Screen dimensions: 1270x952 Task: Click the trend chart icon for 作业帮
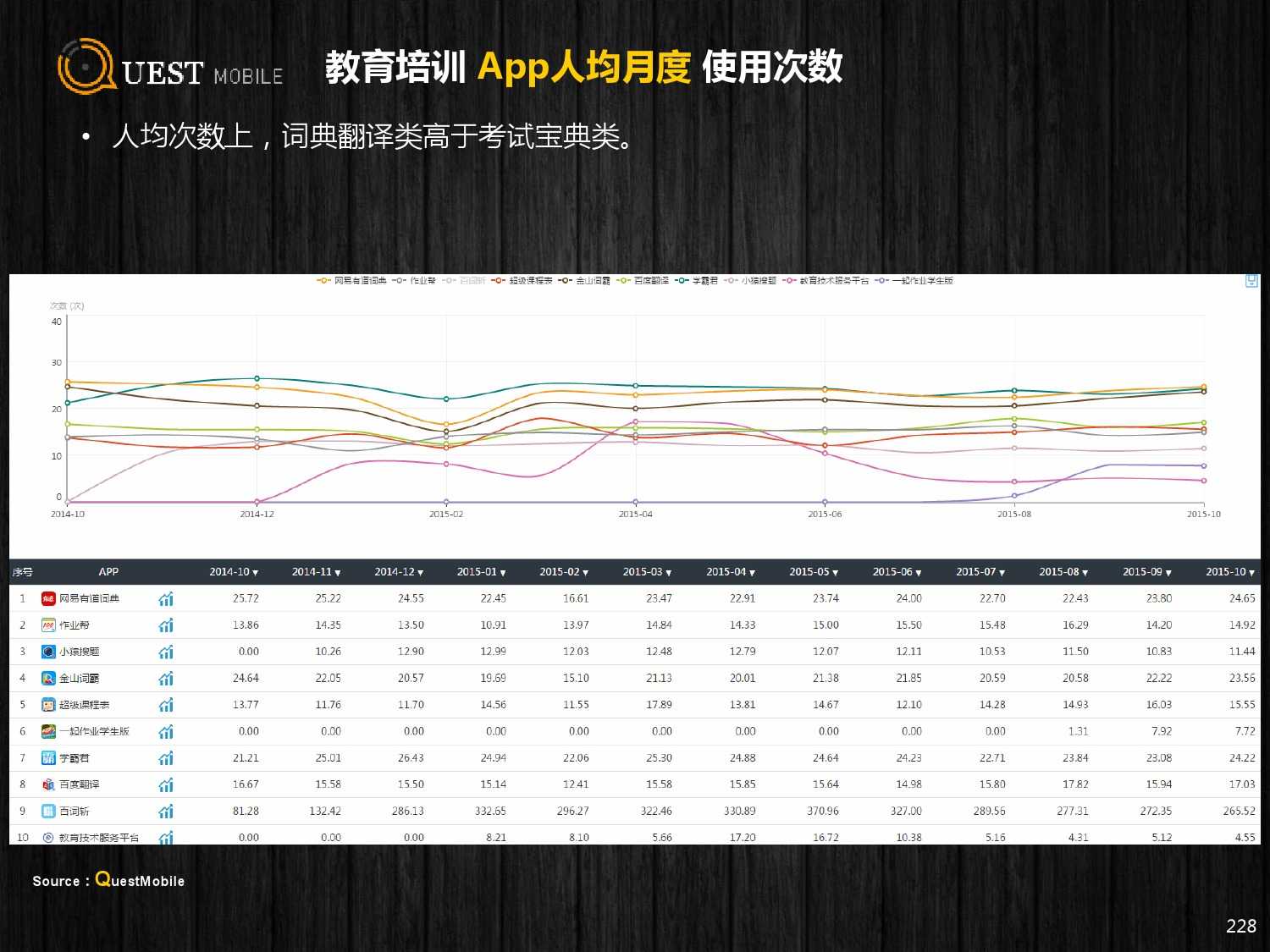(166, 625)
